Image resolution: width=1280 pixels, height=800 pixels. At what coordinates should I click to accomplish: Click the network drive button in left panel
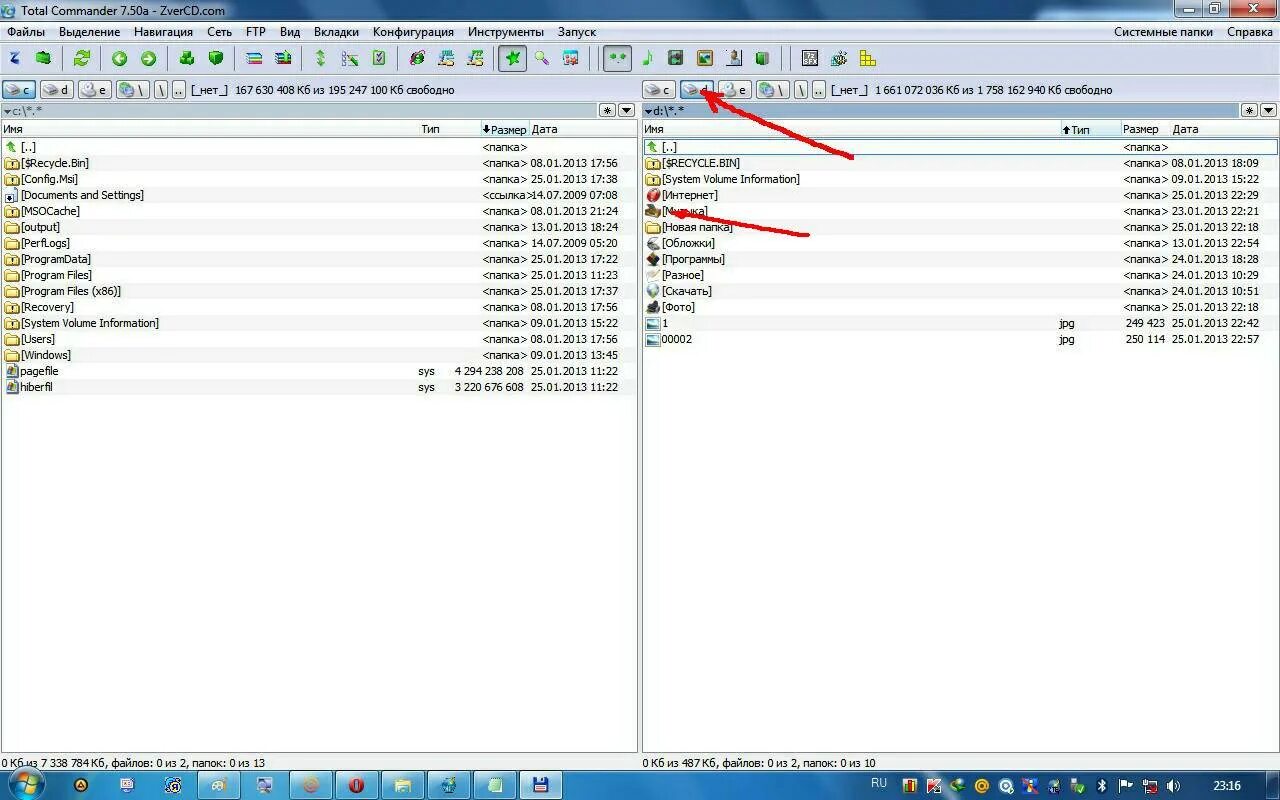click(133, 90)
